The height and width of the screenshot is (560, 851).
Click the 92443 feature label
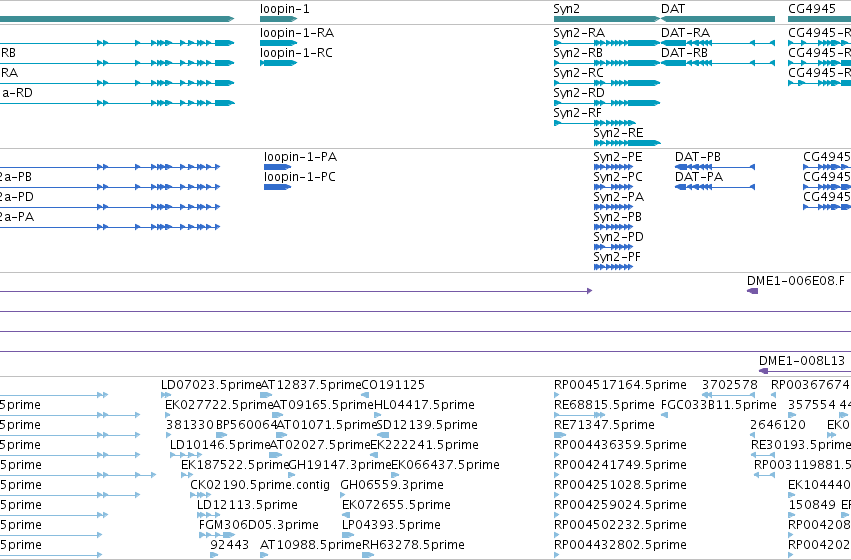click(230, 545)
